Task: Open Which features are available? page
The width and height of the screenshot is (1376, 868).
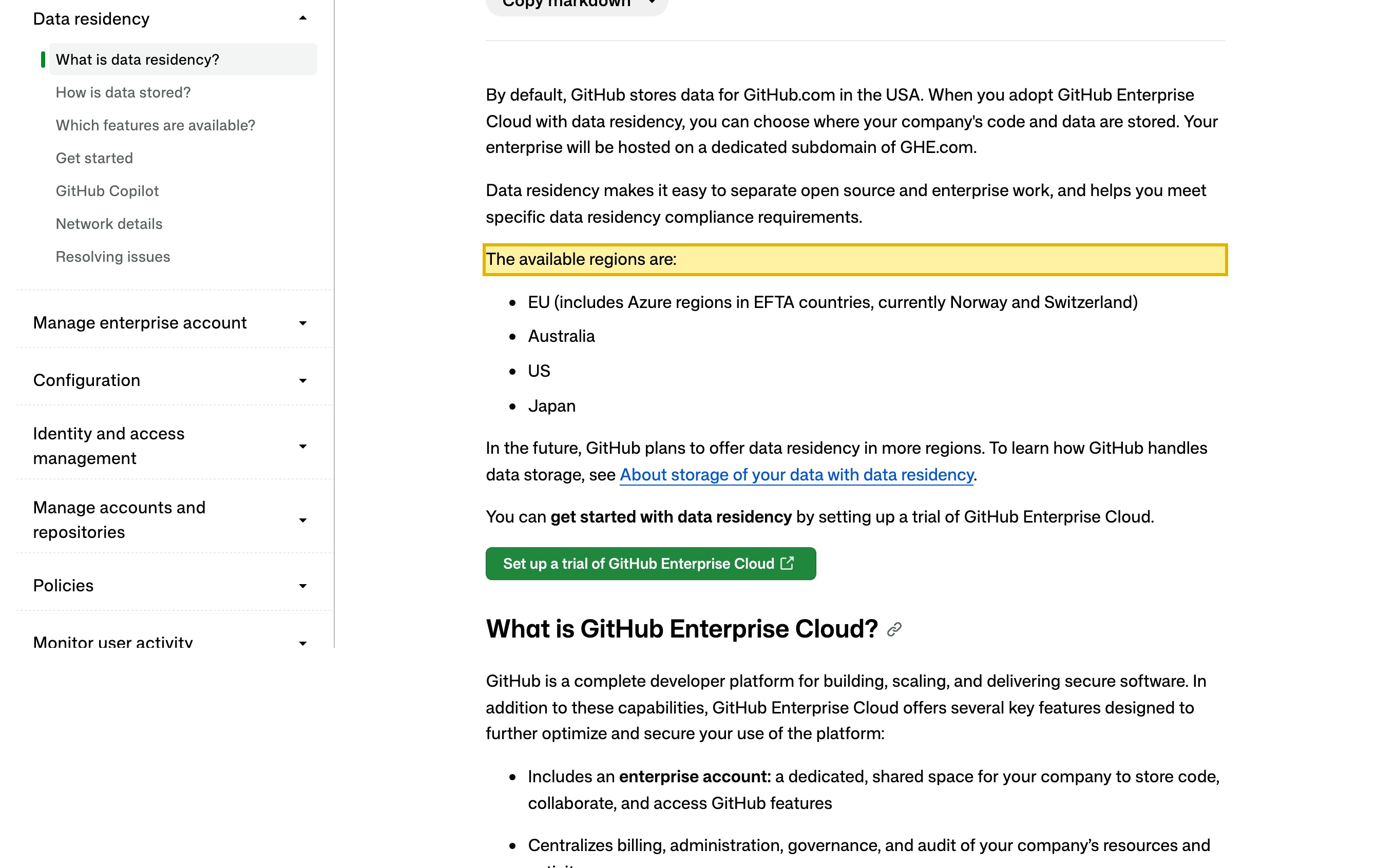Action: [156, 125]
